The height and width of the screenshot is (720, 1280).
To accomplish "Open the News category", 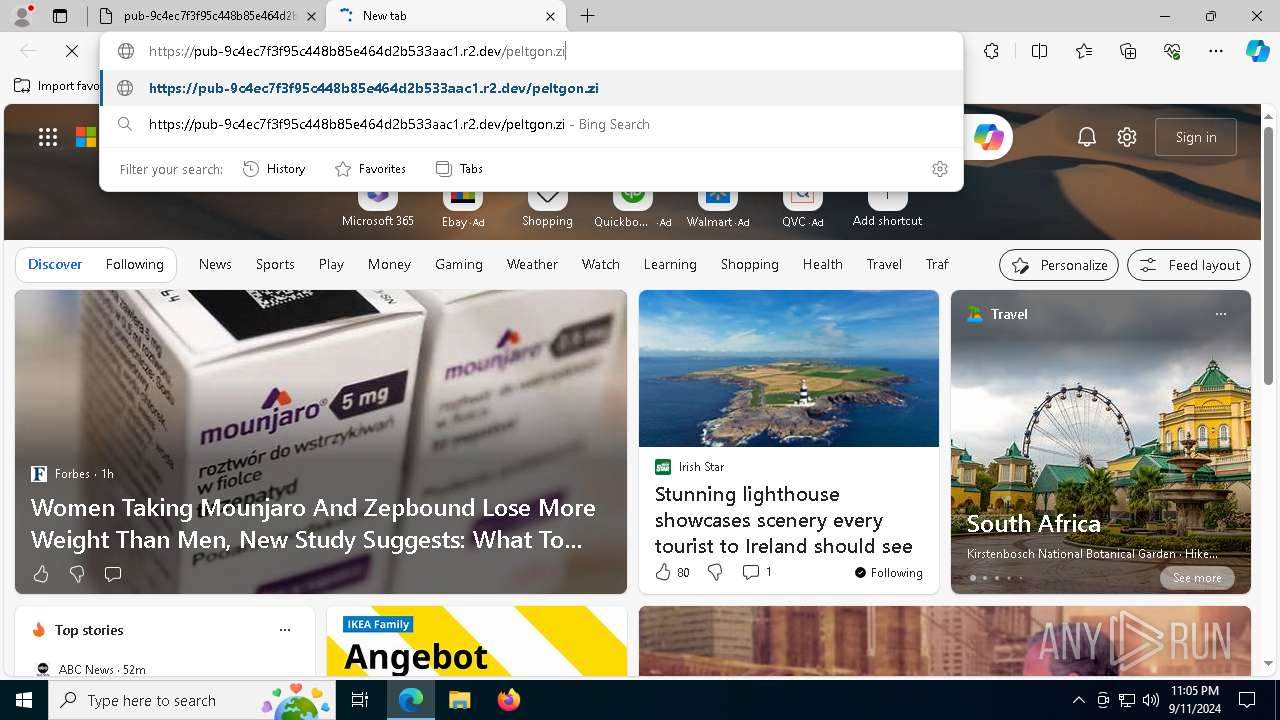I will pyautogui.click(x=215, y=264).
